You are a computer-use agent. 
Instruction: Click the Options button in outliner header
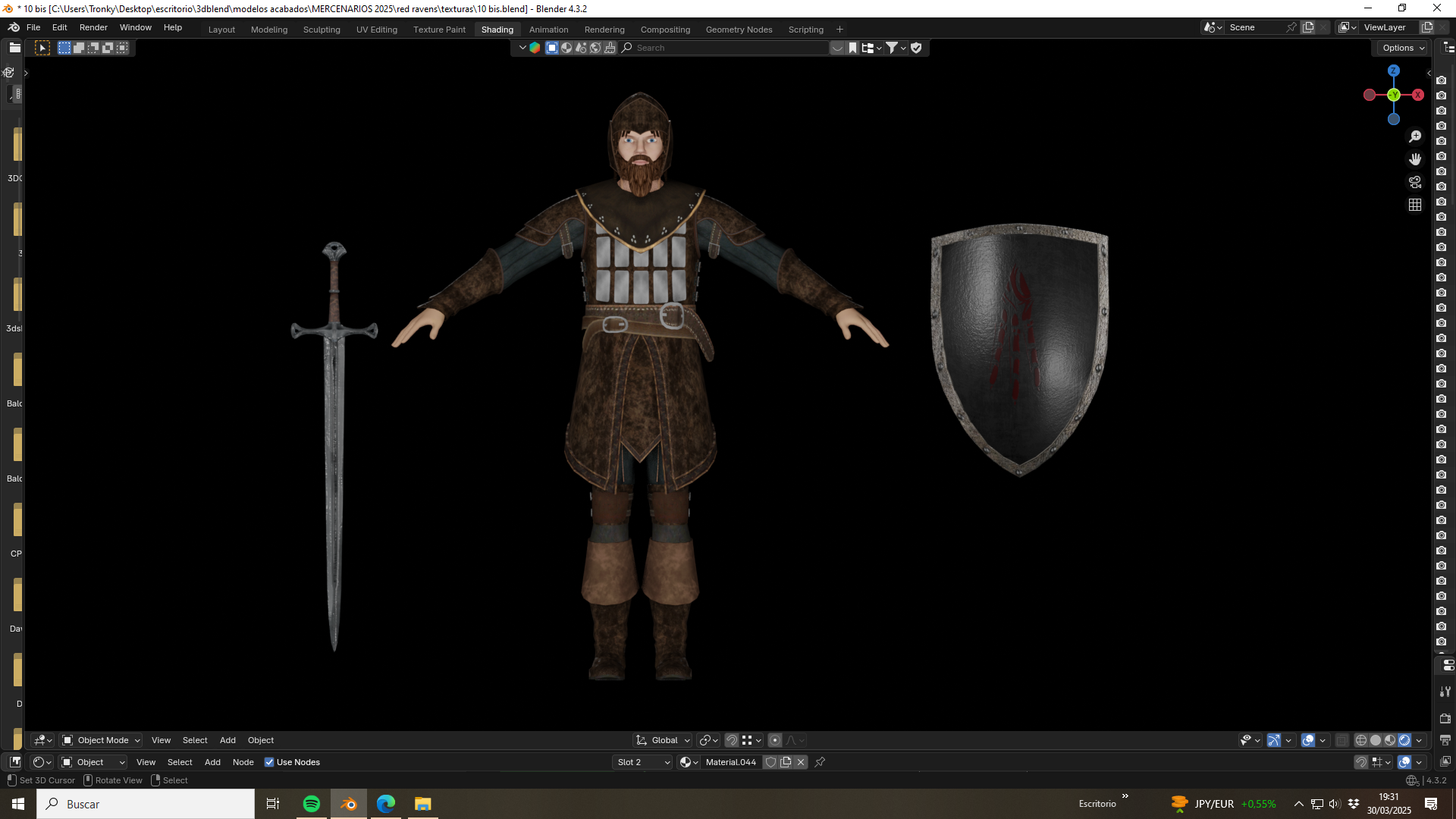(1403, 48)
